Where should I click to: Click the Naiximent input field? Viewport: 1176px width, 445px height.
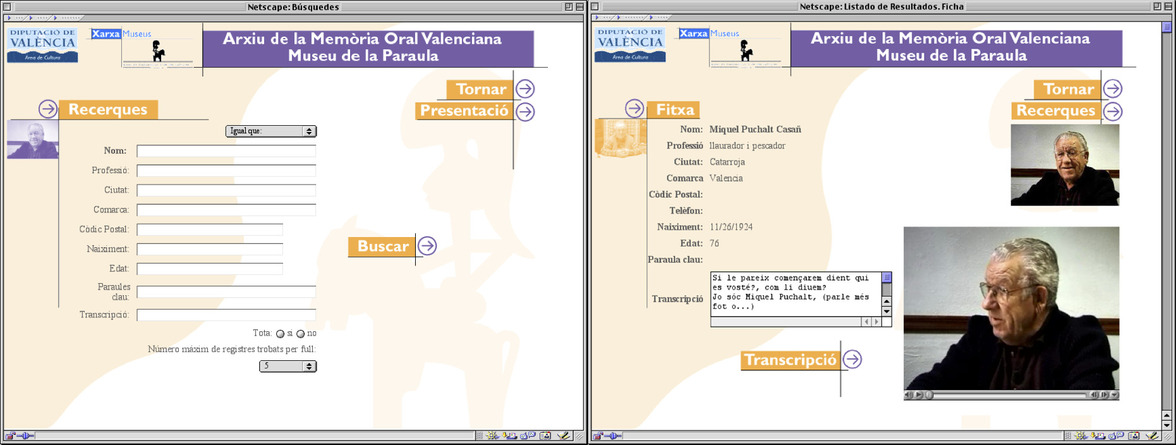pos(209,248)
